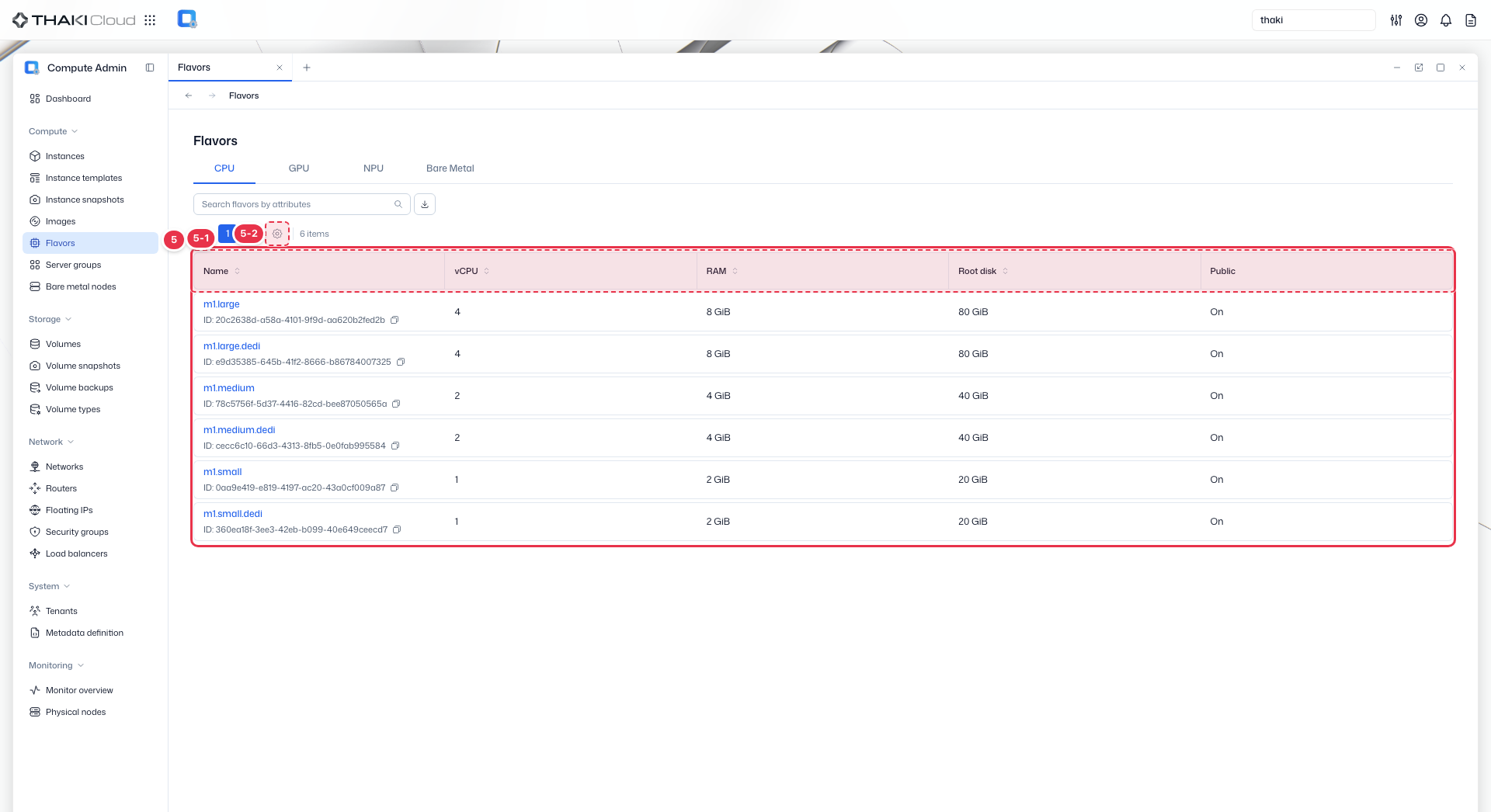Viewport: 1491px width, 812px height.
Task: Select the CPU tab
Action: 224,168
